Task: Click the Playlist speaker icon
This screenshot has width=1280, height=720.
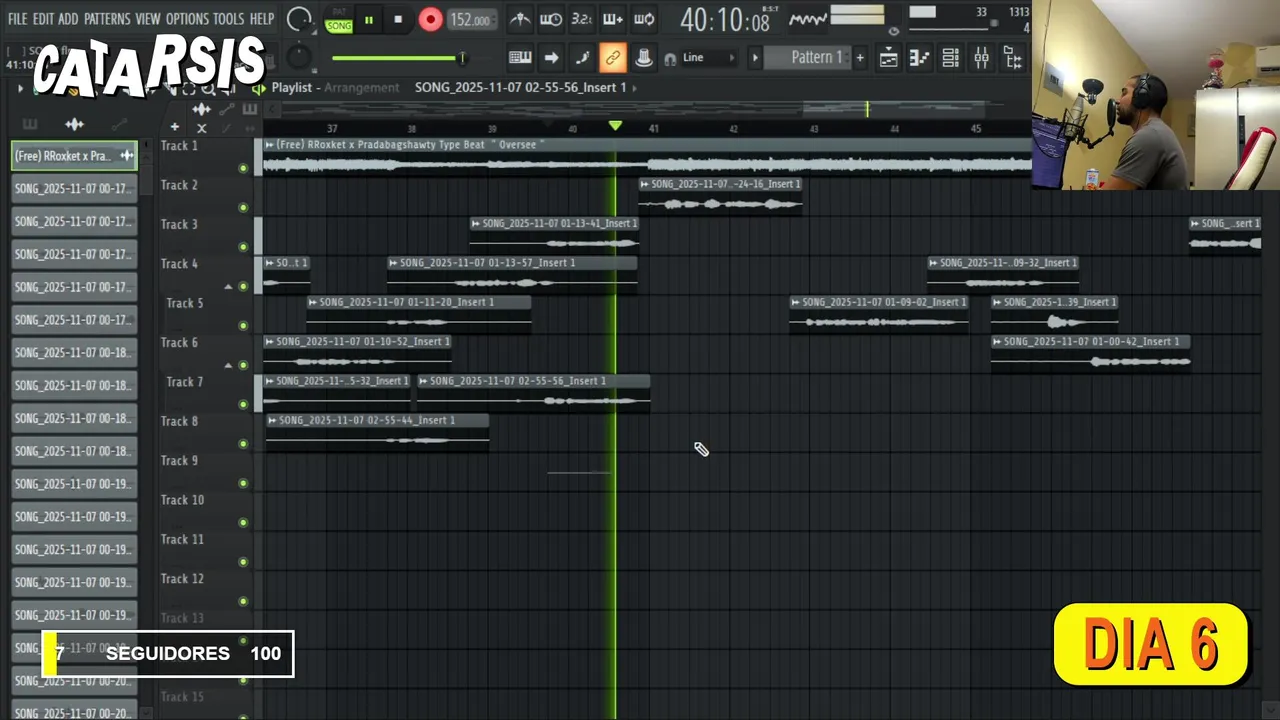Action: point(258,88)
